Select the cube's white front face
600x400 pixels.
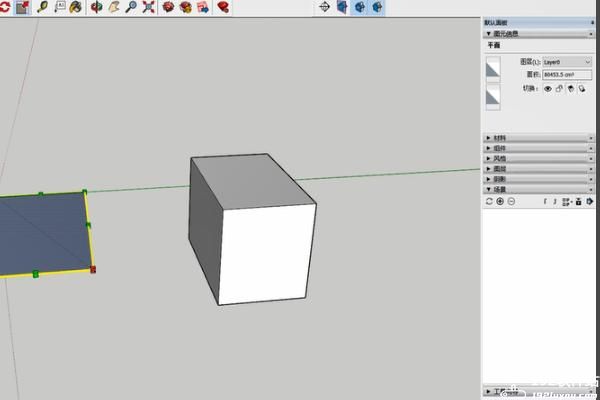[x=267, y=253]
